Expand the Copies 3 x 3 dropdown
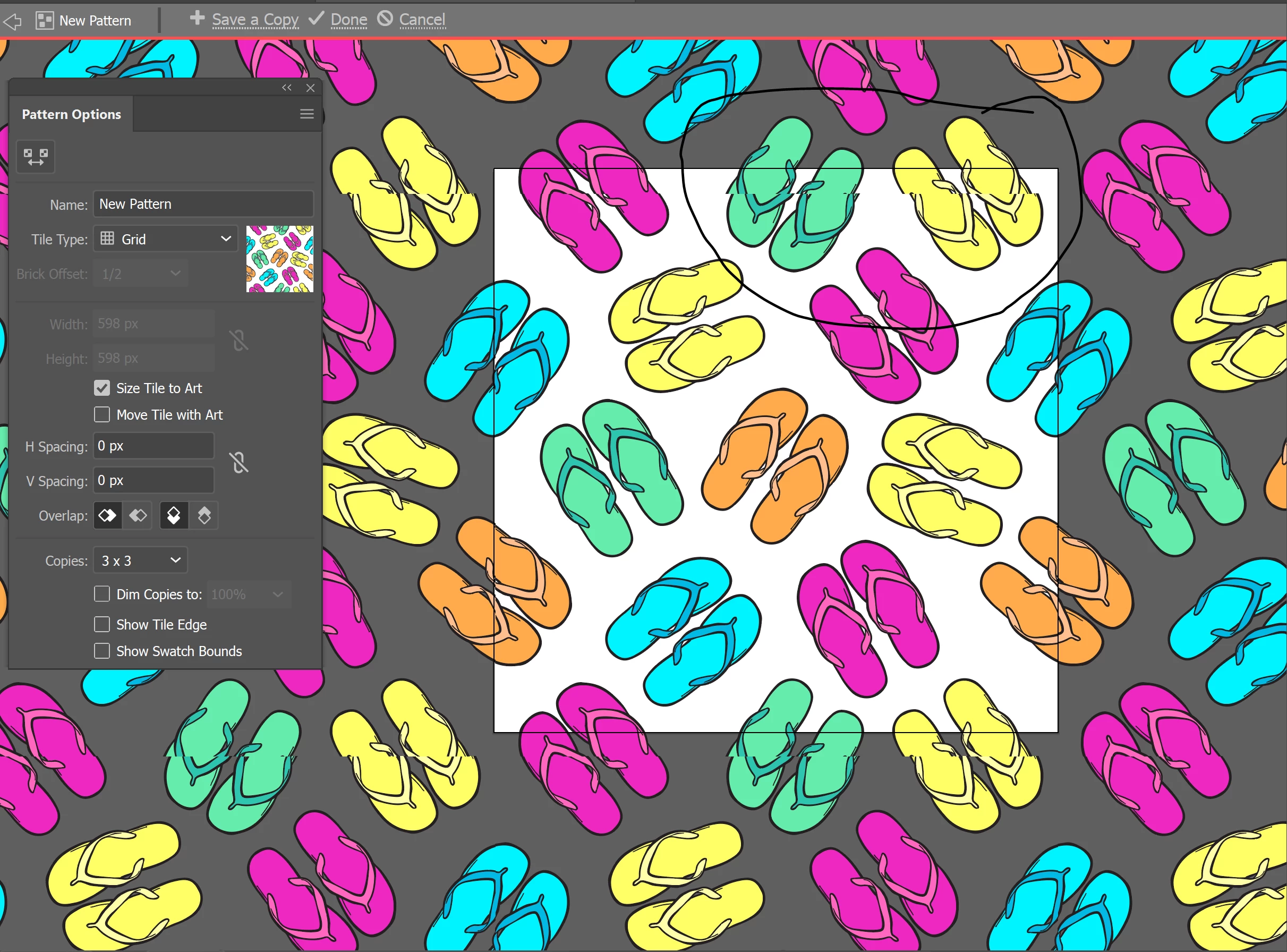The width and height of the screenshot is (1287, 952). (141, 560)
